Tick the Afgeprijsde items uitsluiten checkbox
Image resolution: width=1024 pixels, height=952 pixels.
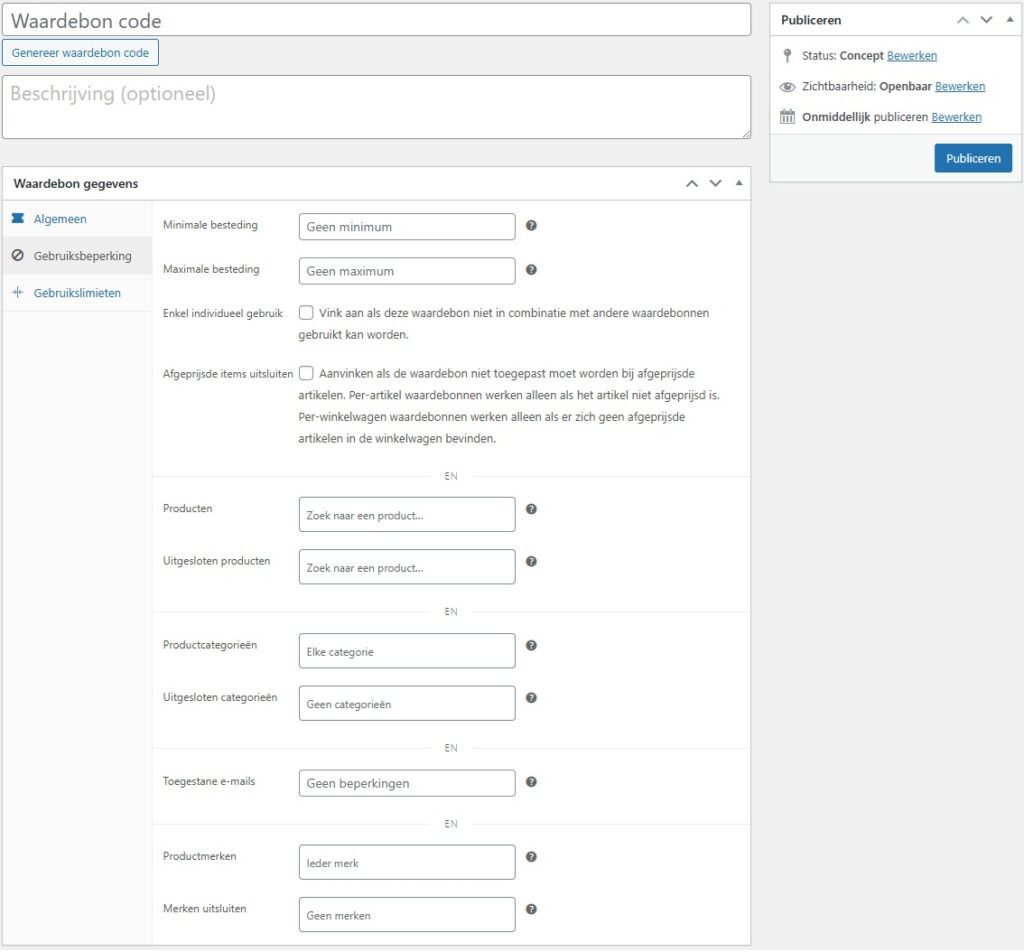coord(306,373)
